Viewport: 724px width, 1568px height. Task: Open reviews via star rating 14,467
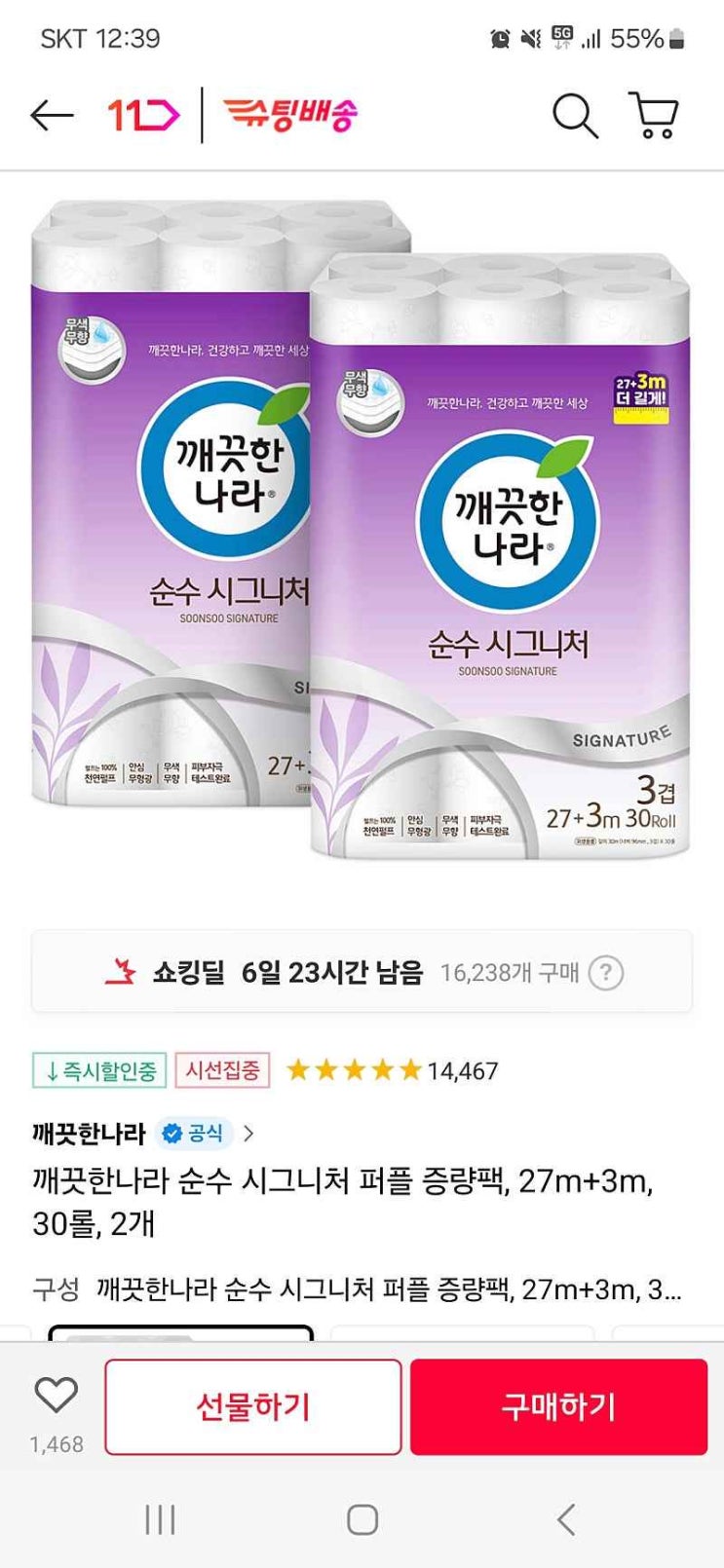(392, 1070)
